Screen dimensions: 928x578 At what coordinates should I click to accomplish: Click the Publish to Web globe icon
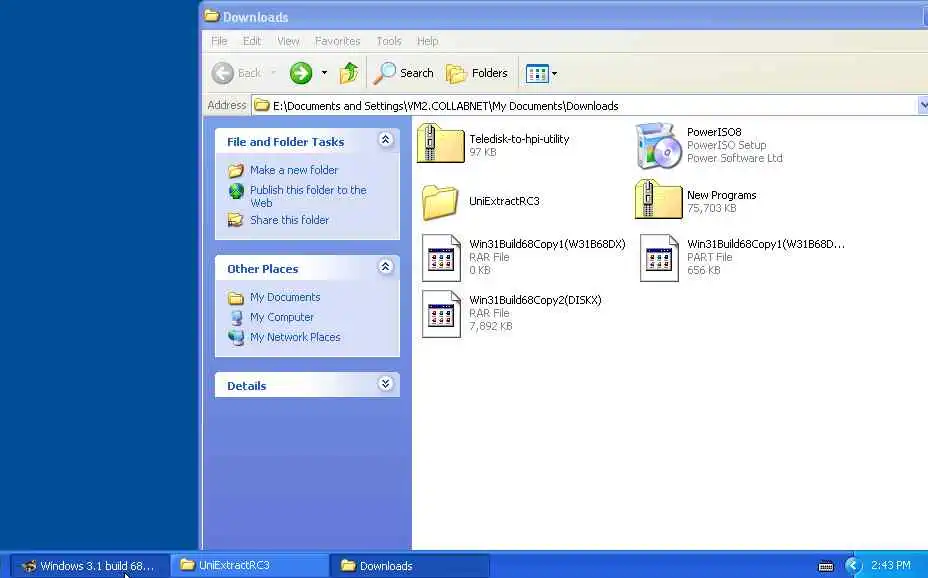236,190
